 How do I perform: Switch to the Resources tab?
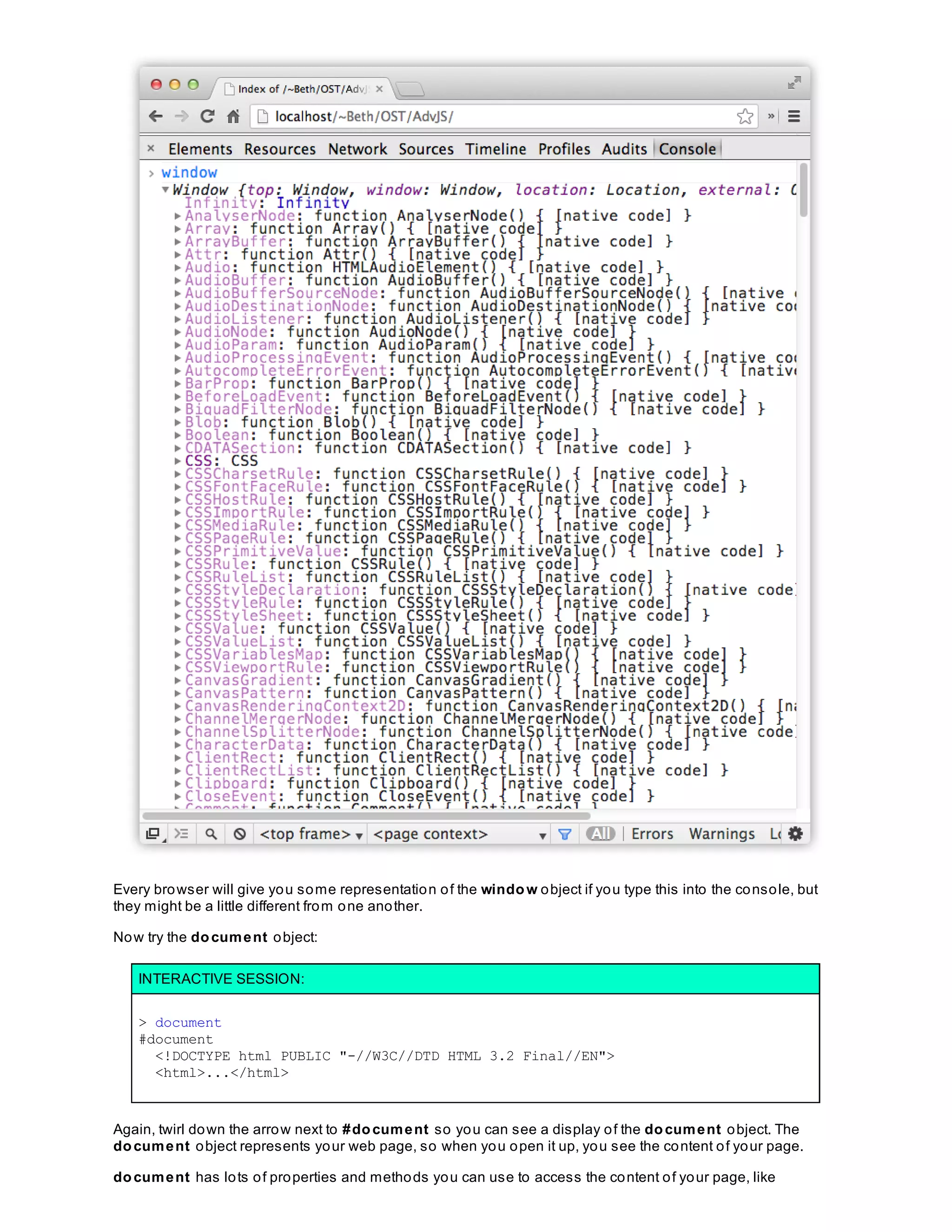tap(280, 149)
